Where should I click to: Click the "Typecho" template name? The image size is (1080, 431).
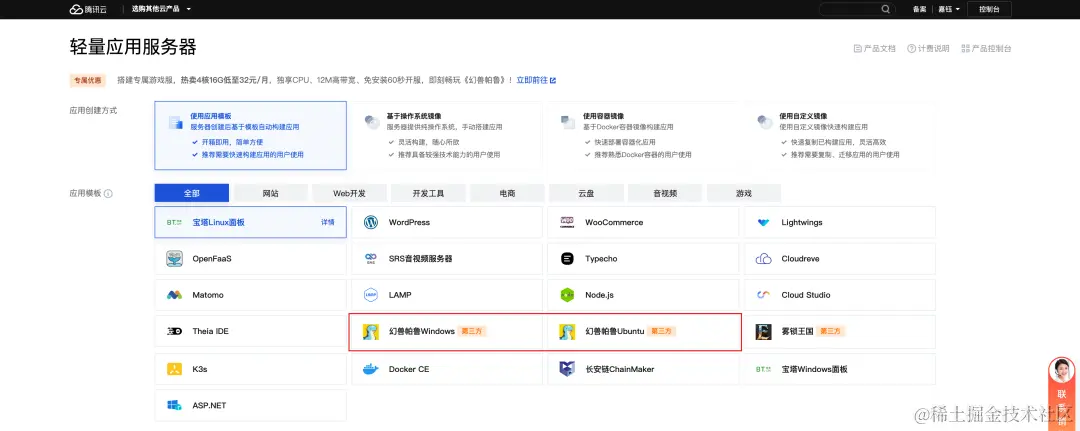pos(601,259)
